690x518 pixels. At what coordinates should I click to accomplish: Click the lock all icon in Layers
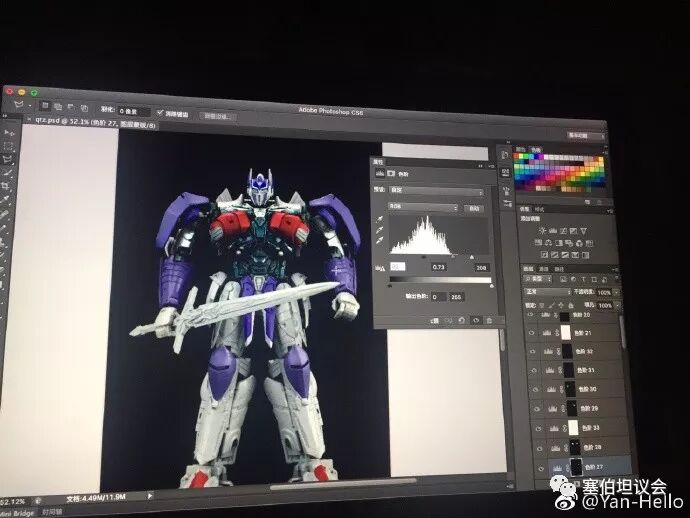click(x=571, y=305)
